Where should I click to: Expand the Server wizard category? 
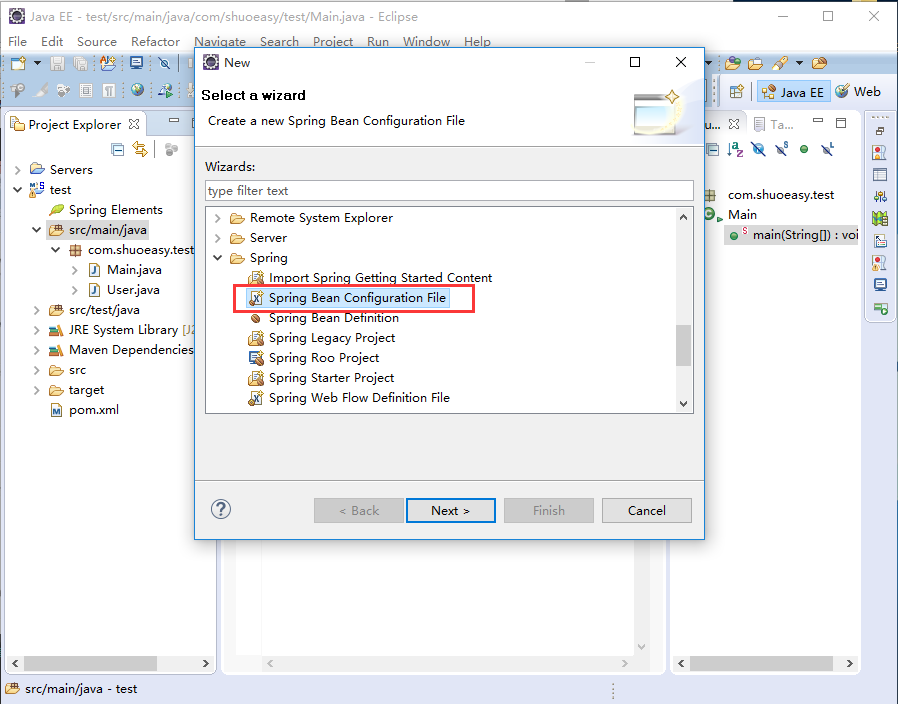point(218,238)
